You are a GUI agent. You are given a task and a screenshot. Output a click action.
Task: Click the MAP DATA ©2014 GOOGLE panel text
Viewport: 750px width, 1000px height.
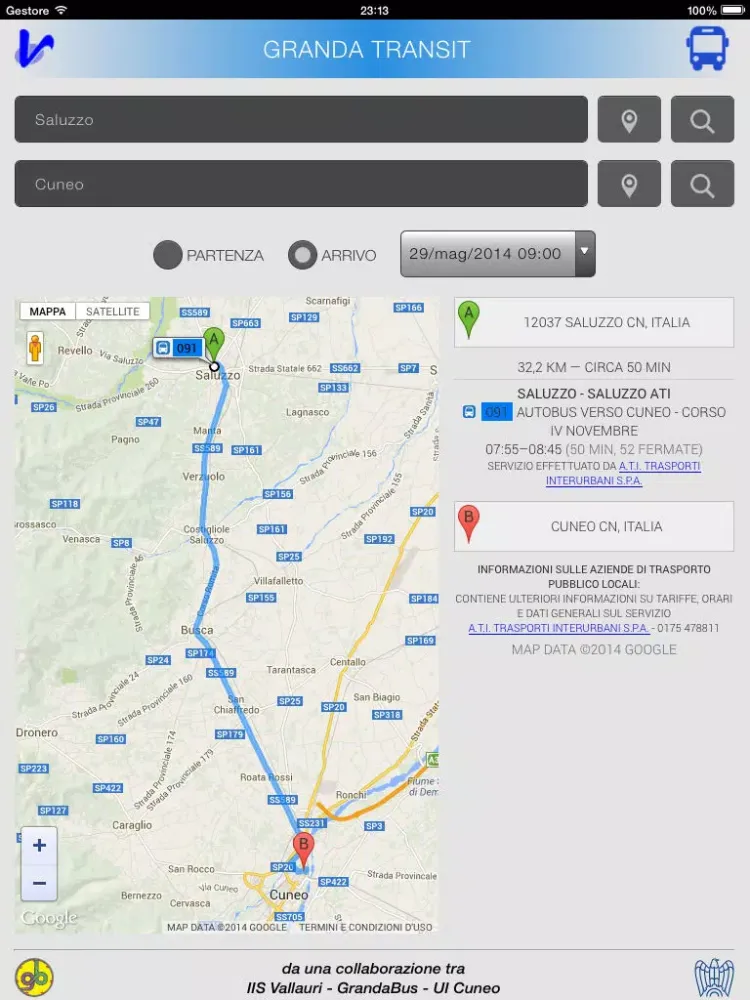594,649
